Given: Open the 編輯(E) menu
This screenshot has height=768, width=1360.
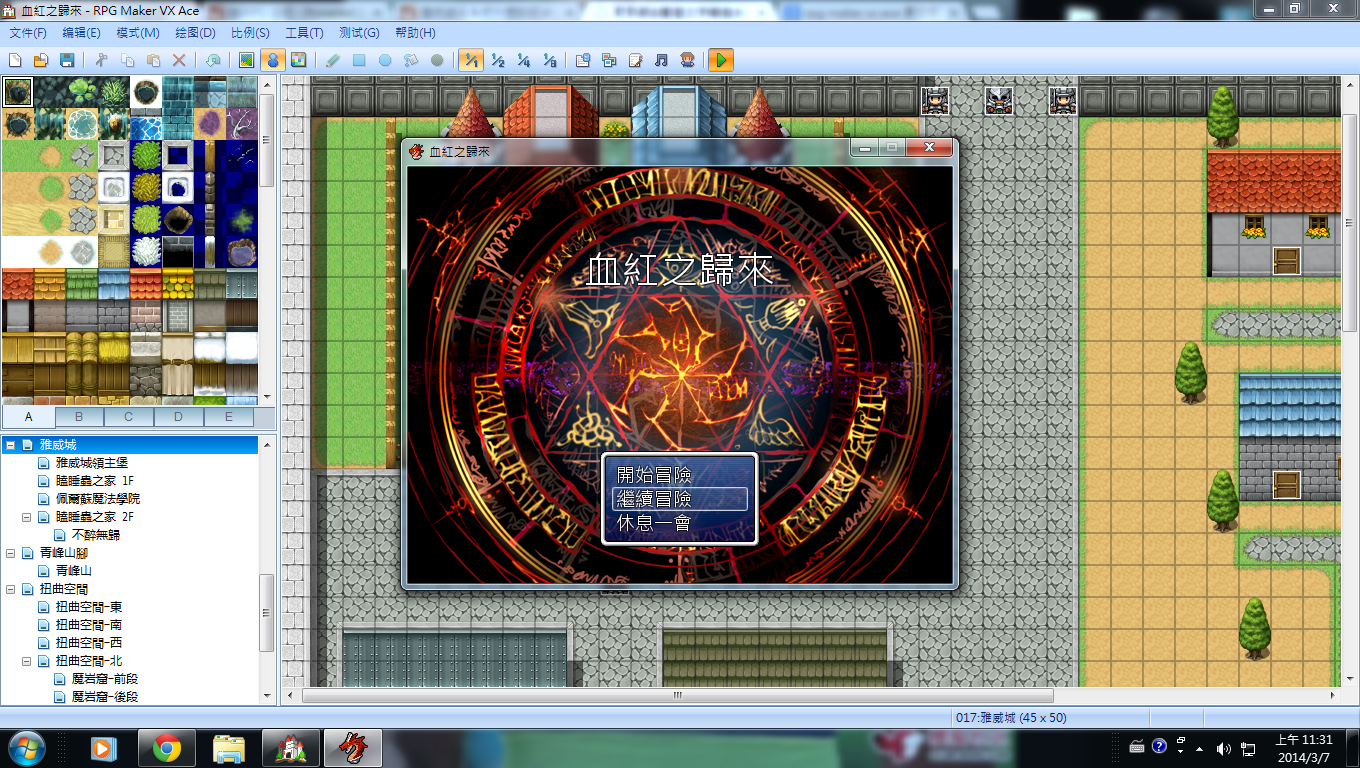Looking at the screenshot, I should [x=82, y=33].
